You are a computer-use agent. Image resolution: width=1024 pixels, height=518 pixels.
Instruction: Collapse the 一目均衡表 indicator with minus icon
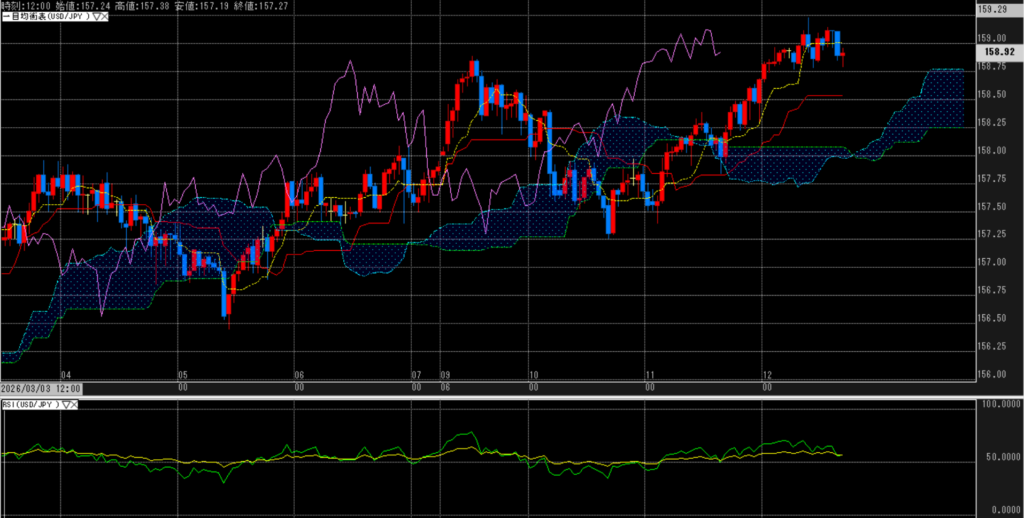coord(4,17)
